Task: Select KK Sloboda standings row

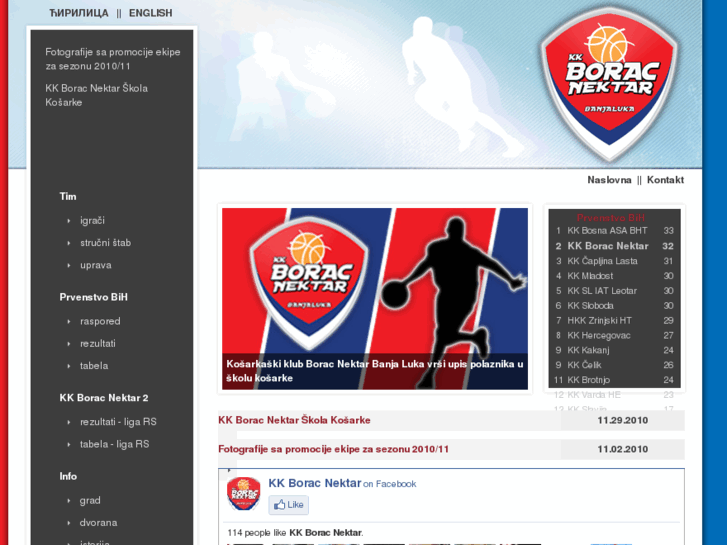Action: click(x=614, y=306)
